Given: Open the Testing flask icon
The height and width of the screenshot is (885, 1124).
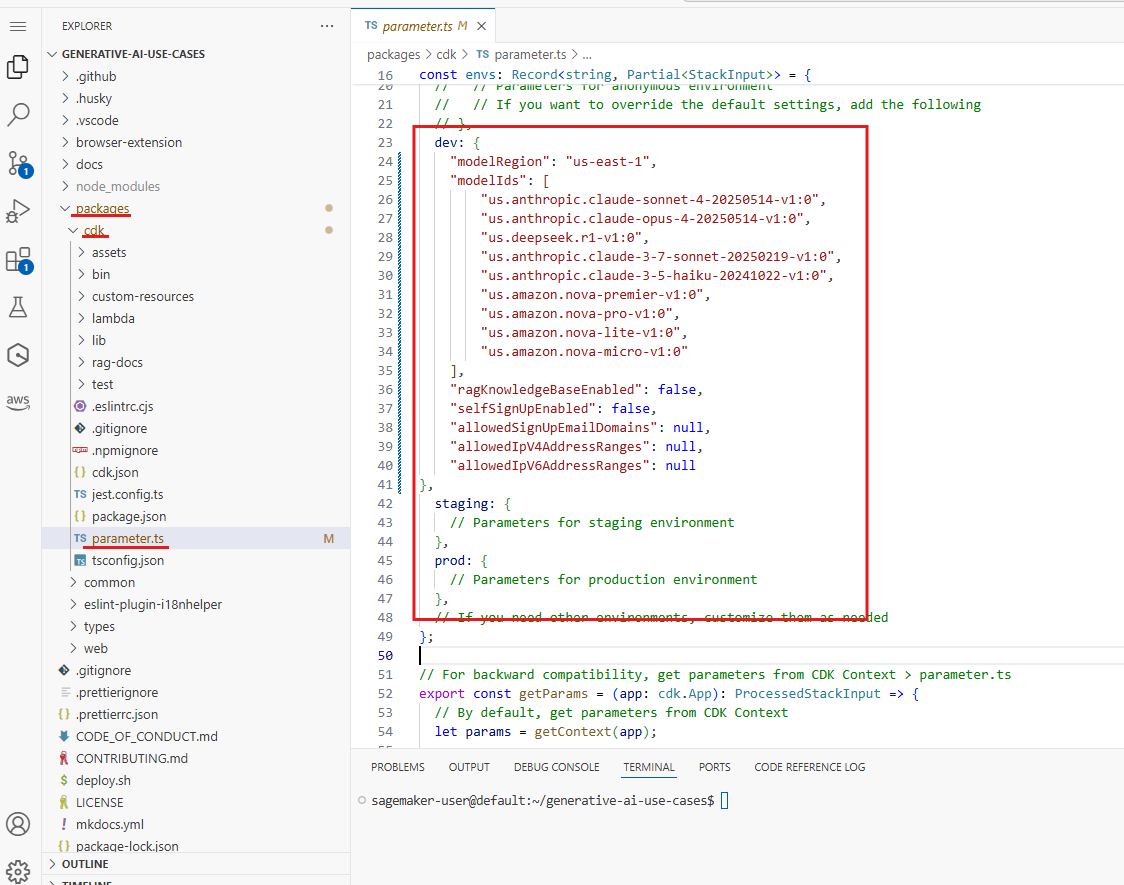Looking at the screenshot, I should click(x=18, y=307).
